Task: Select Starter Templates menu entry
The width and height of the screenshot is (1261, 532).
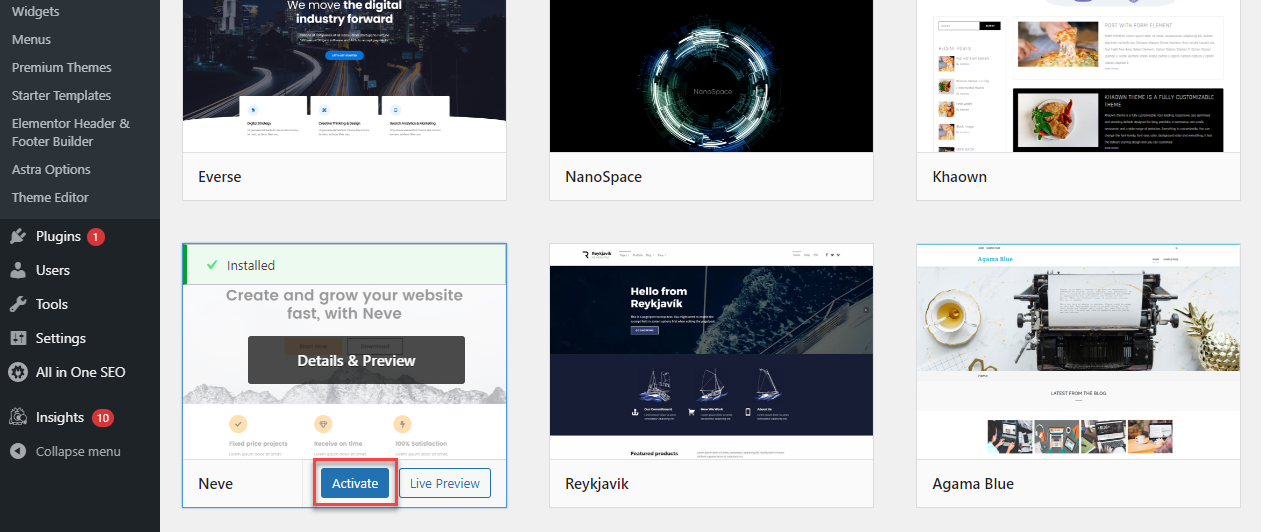Action: [61, 96]
